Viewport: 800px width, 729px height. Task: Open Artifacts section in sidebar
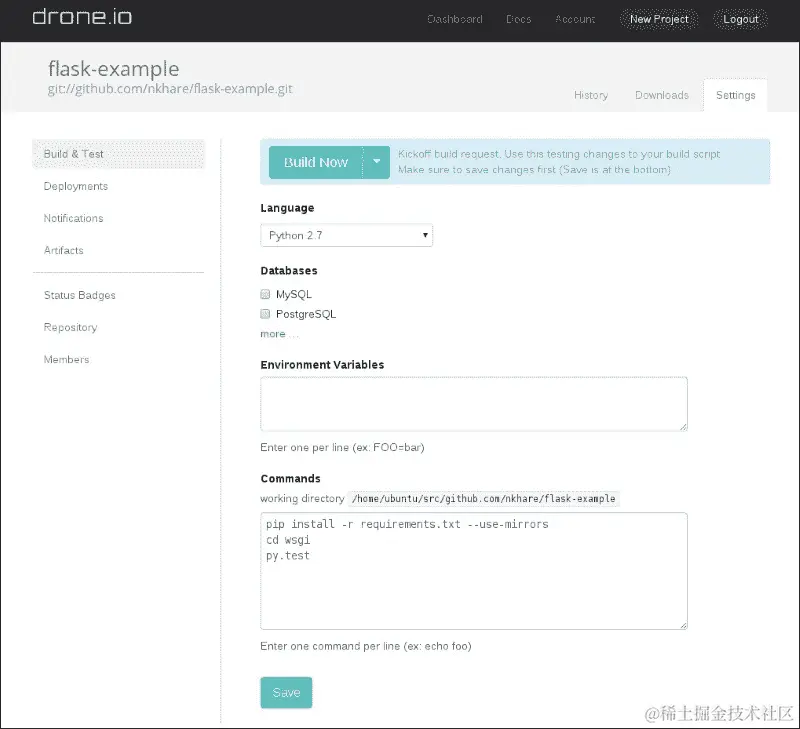click(63, 250)
